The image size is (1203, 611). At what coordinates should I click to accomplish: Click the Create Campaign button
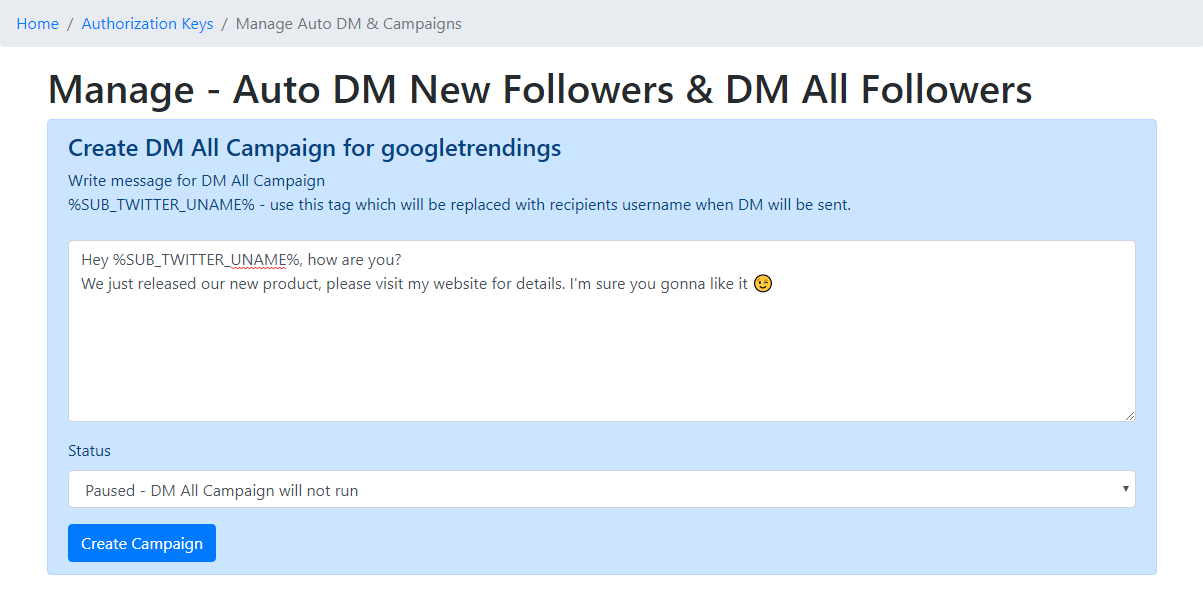(x=142, y=543)
